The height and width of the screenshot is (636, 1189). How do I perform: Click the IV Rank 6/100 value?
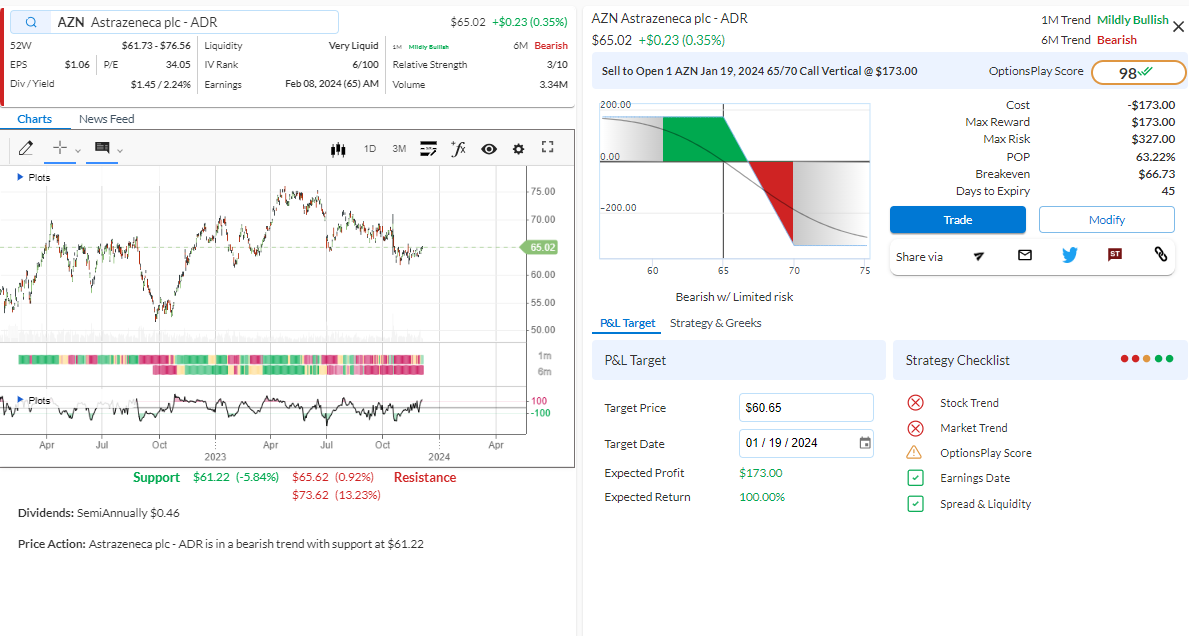point(365,65)
